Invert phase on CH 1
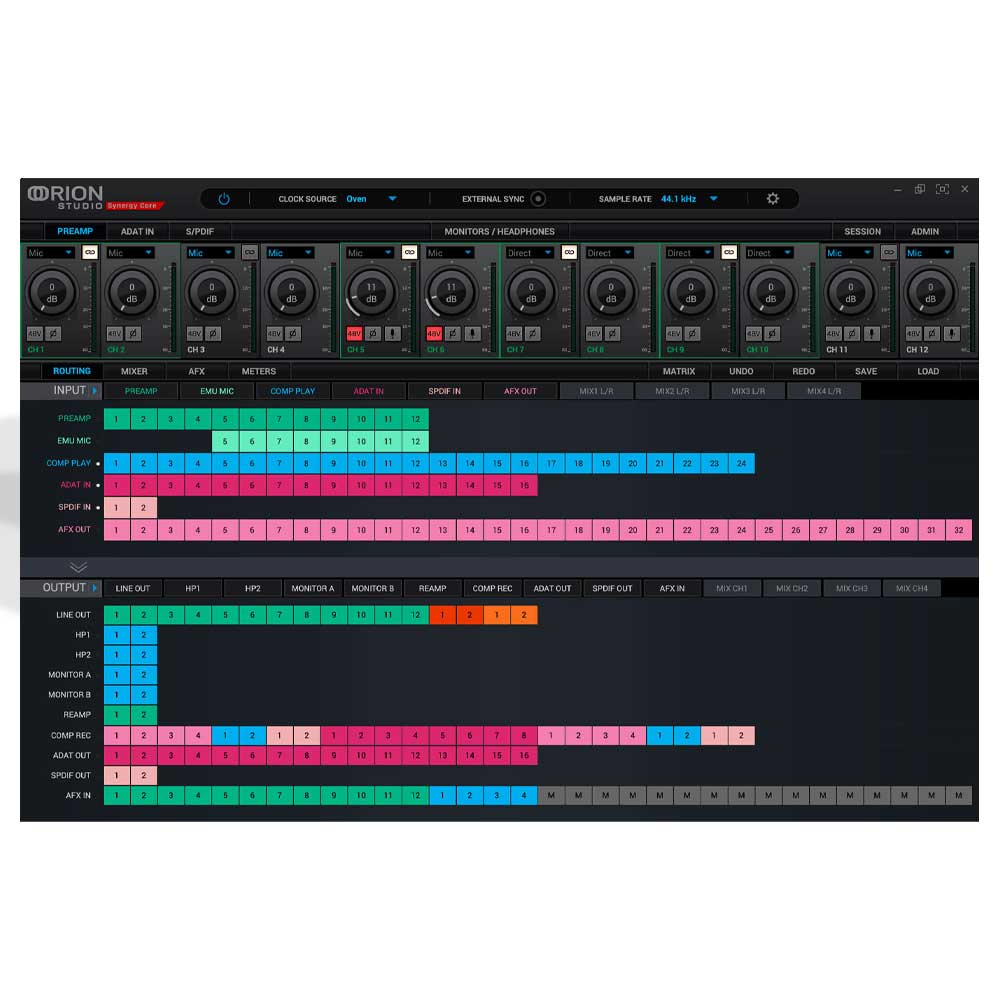Viewport: 1000px width, 1000px height. coord(54,334)
